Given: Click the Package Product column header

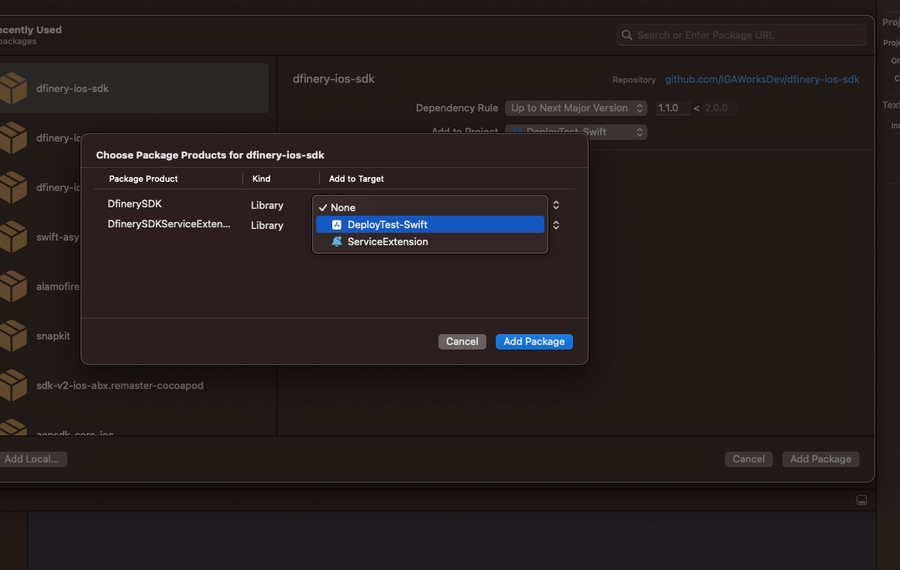Looking at the screenshot, I should coord(143,179).
